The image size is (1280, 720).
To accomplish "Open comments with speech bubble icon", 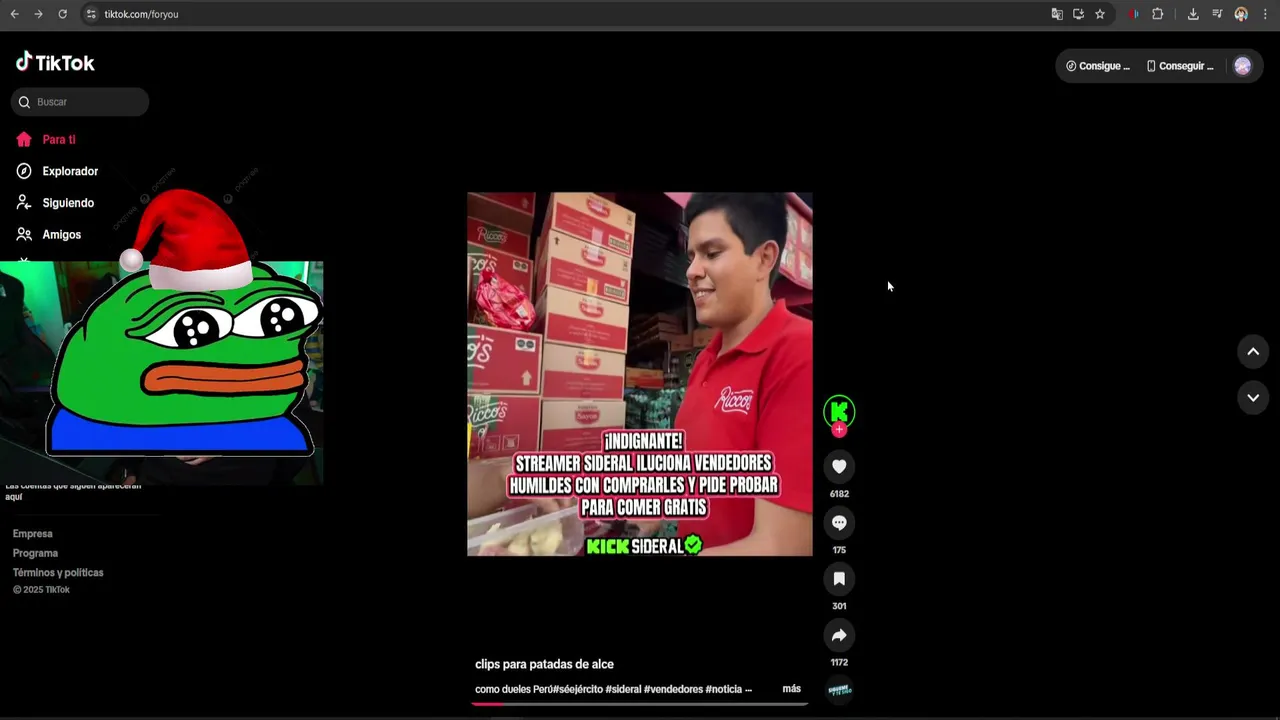I will tap(839, 522).
